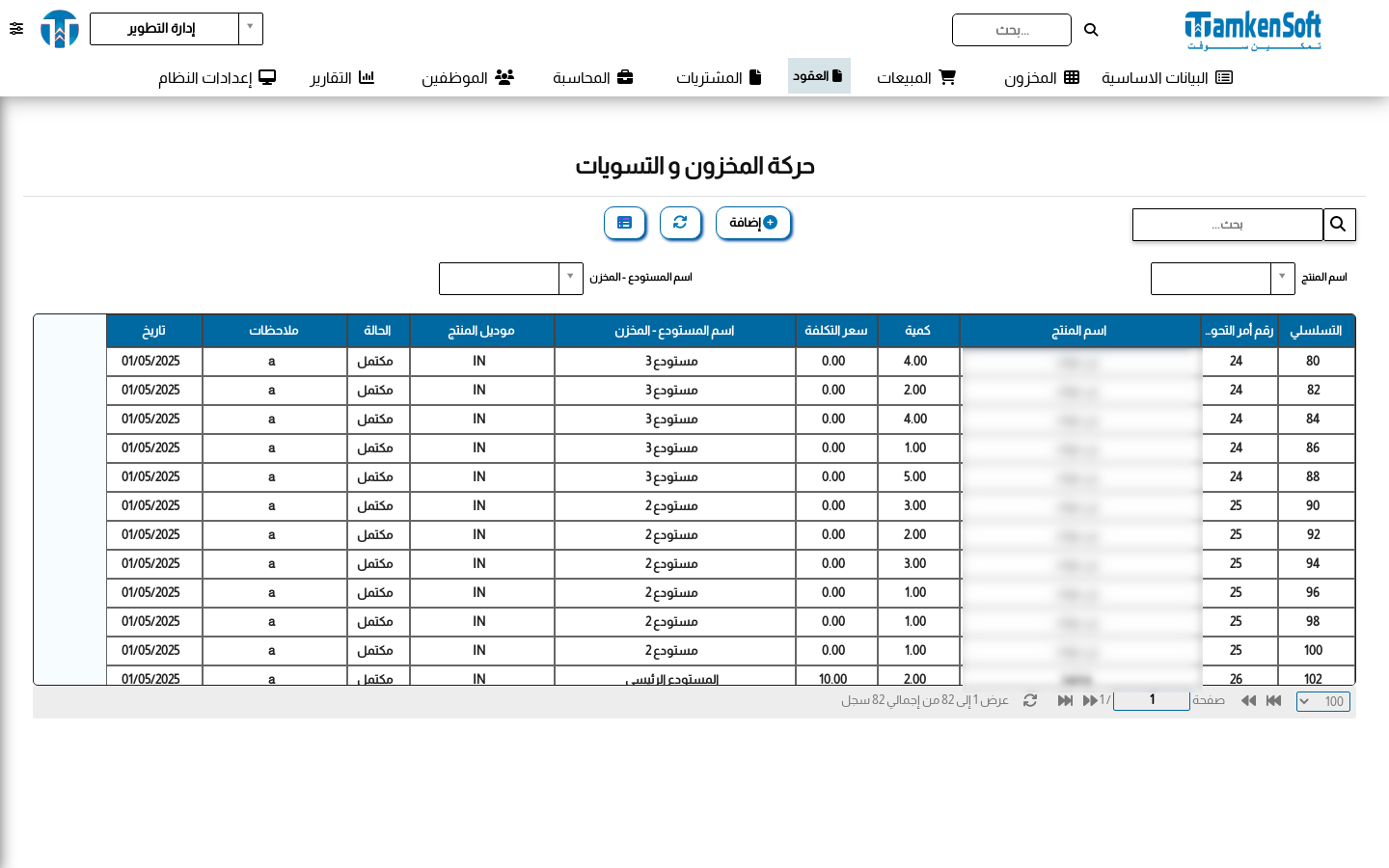Sort by كمية column header
Viewport: 1389px width, 868px height.
click(x=918, y=331)
